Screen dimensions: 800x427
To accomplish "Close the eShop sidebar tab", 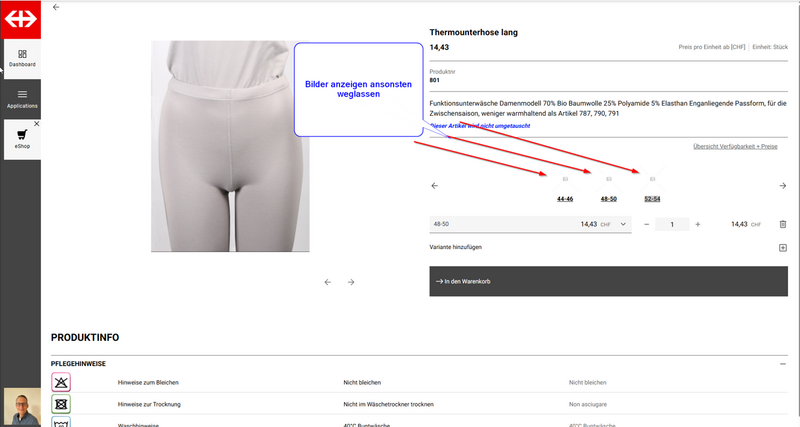I will pos(36,123).
